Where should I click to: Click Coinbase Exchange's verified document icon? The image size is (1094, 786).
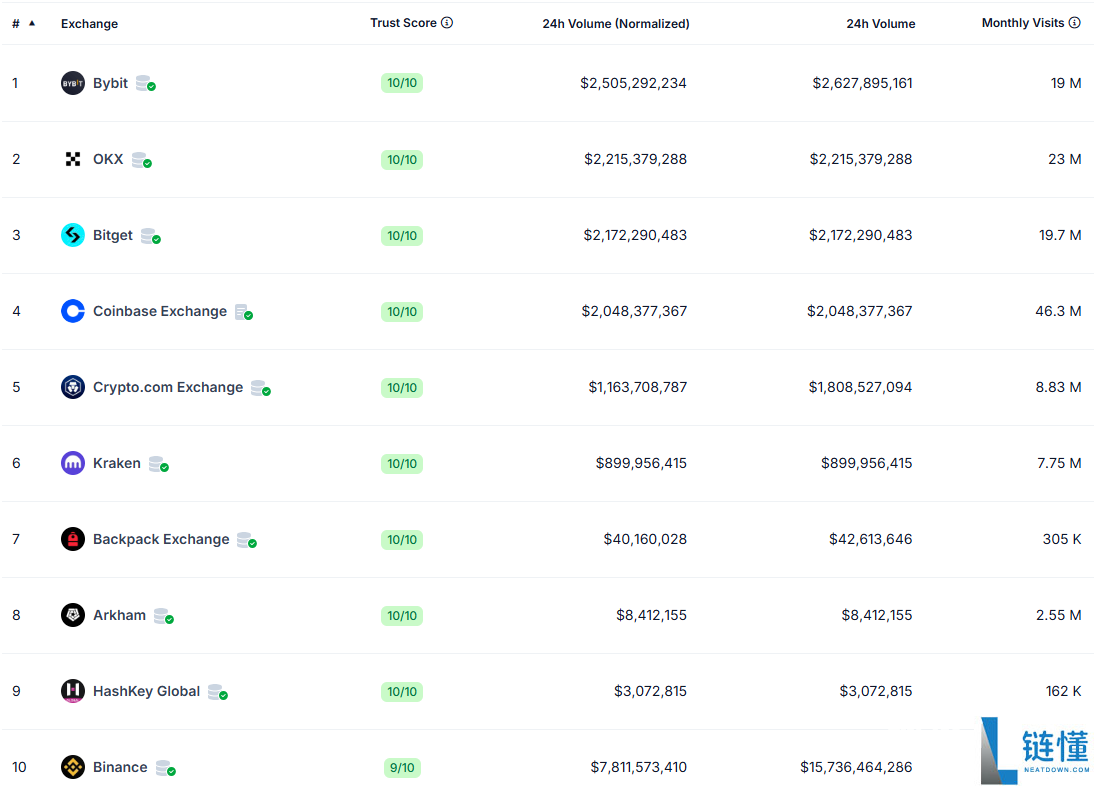tap(244, 312)
